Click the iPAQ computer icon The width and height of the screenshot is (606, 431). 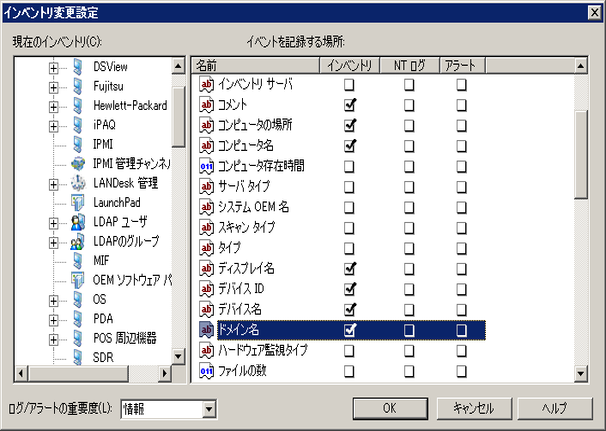[x=78, y=125]
